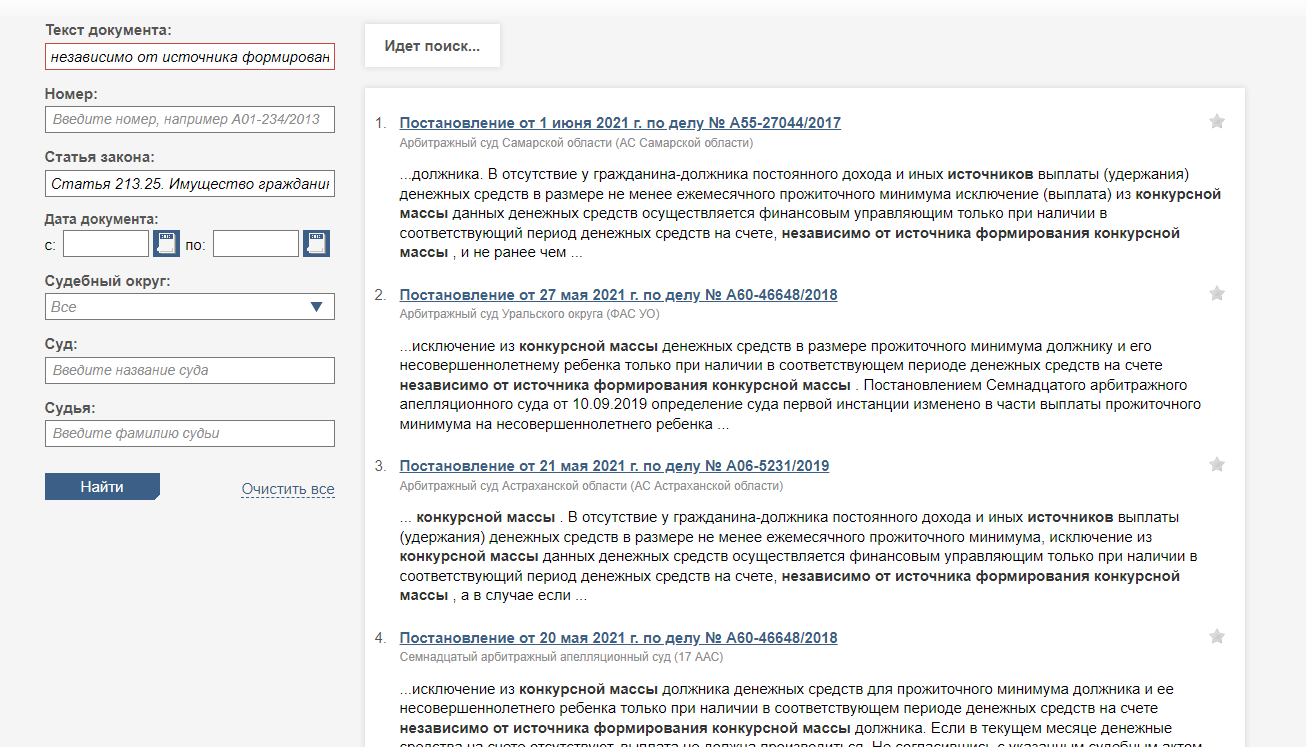The height and width of the screenshot is (747, 1306).
Task: Select the Статья закона field
Action: (190, 184)
